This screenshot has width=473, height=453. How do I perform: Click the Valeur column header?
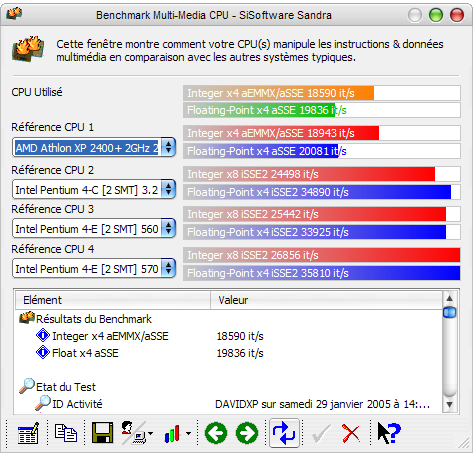(327, 300)
